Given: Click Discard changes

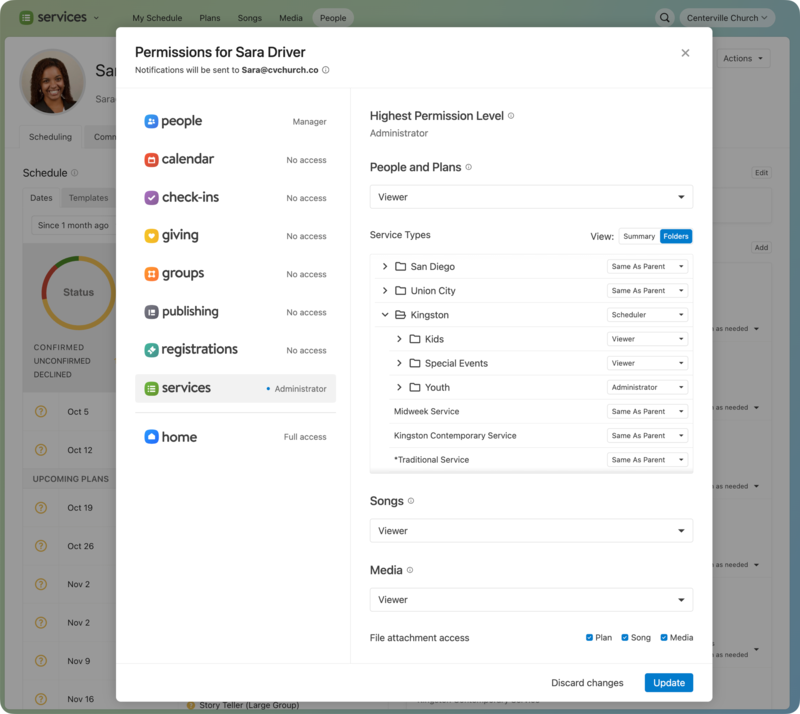Looking at the screenshot, I should click(x=587, y=682).
